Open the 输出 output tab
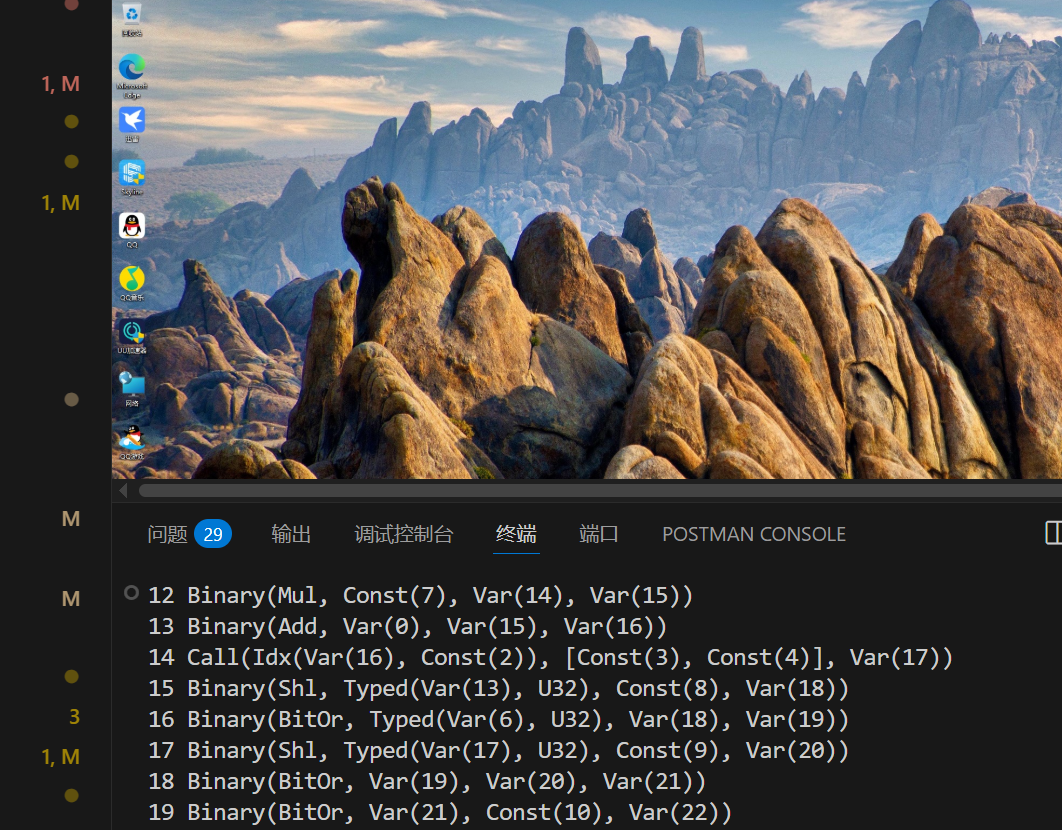 tap(291, 535)
